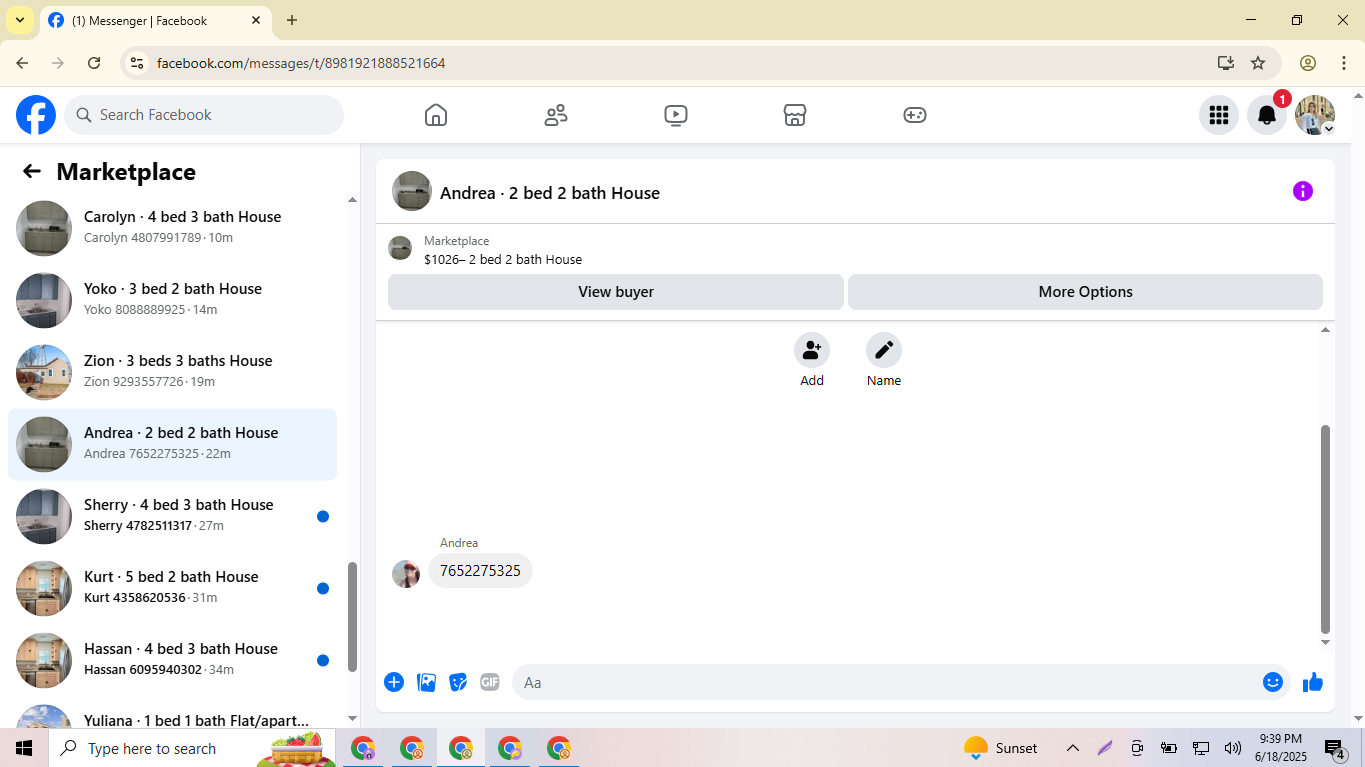Click the $1026 2 bed 2 bath listing text
This screenshot has height=767, width=1365.
click(503, 259)
